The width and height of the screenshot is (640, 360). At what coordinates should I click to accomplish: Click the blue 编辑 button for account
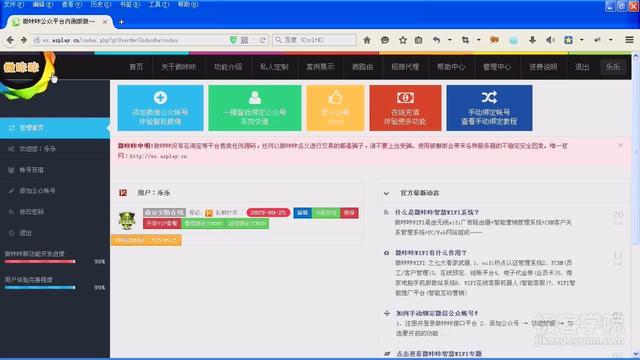(x=302, y=213)
